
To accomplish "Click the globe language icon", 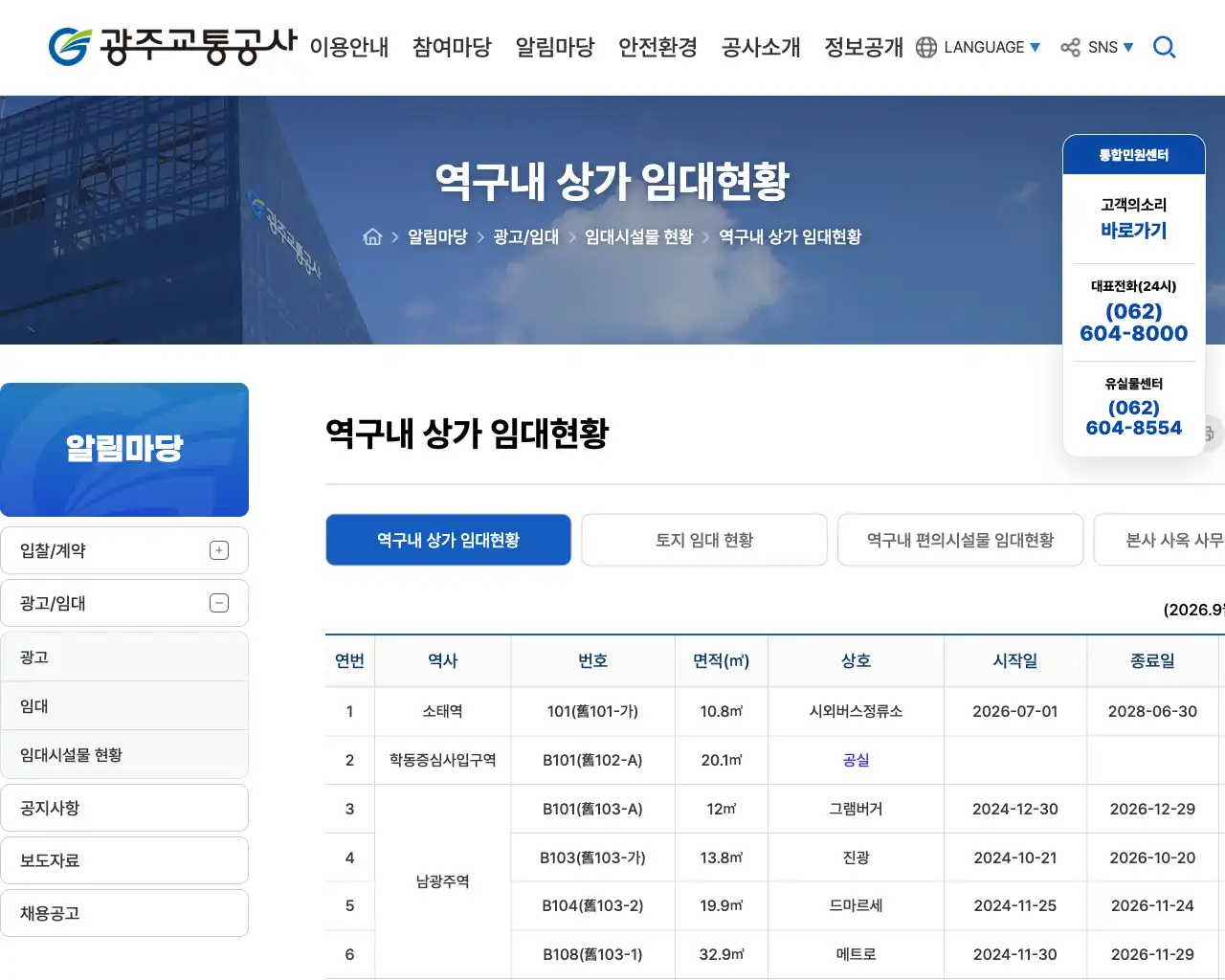I will [926, 47].
